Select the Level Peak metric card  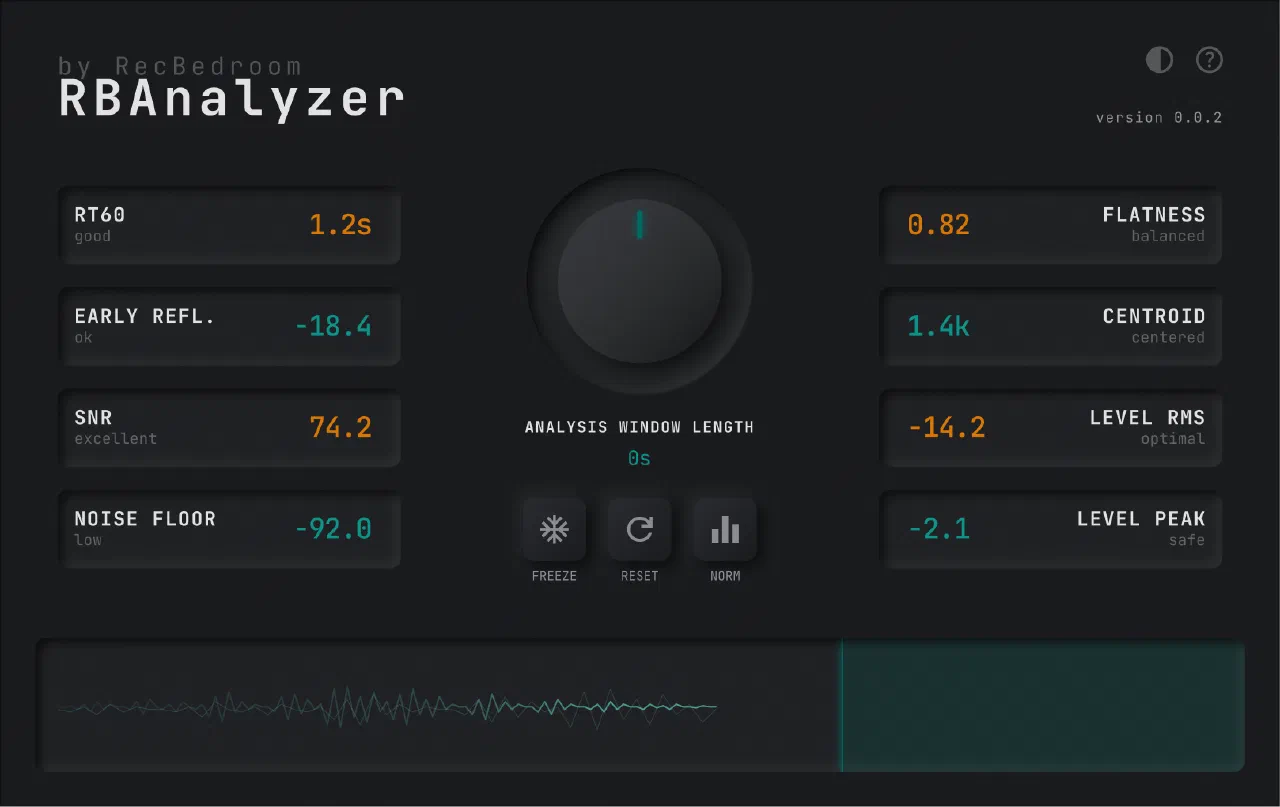pyautogui.click(x=1051, y=529)
